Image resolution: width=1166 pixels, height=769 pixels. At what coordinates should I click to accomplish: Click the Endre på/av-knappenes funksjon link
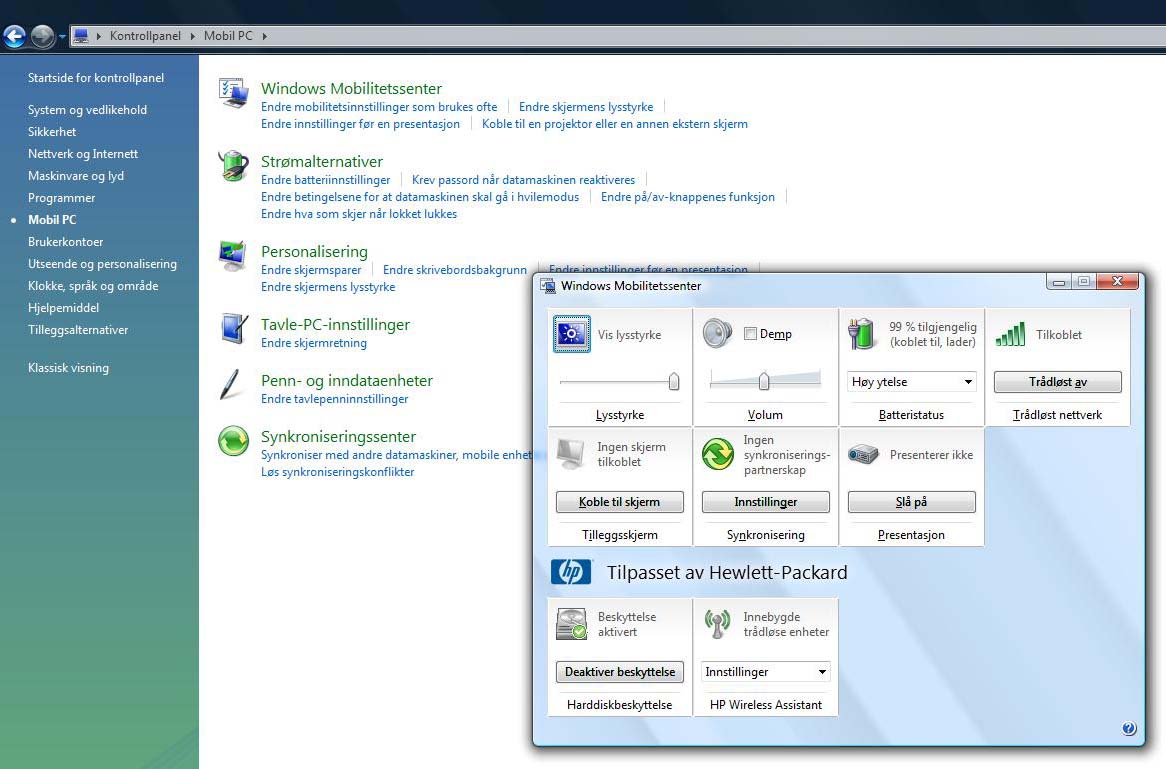coord(688,197)
